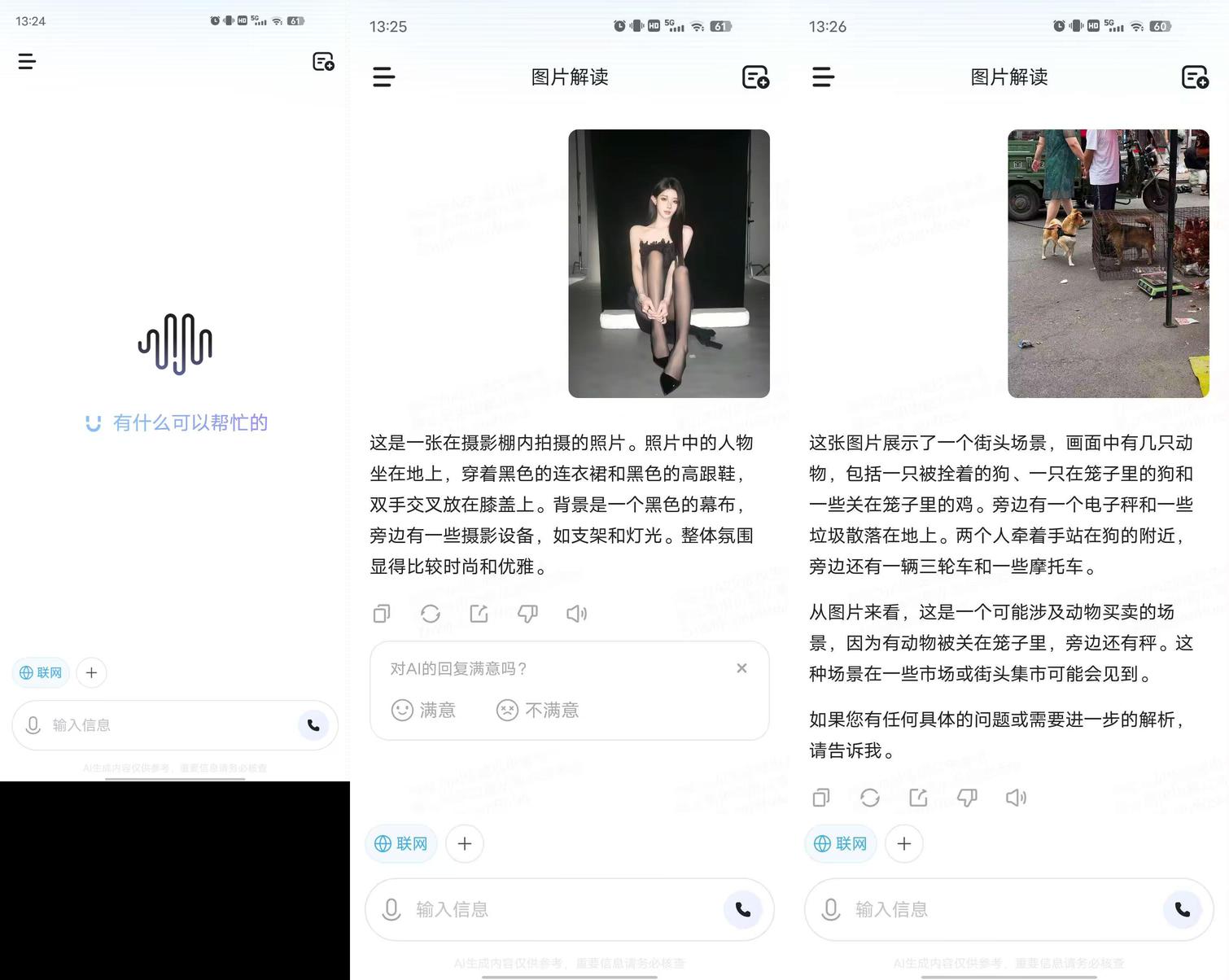The height and width of the screenshot is (980, 1229).
Task: Share the street scene description reply
Action: 918,798
